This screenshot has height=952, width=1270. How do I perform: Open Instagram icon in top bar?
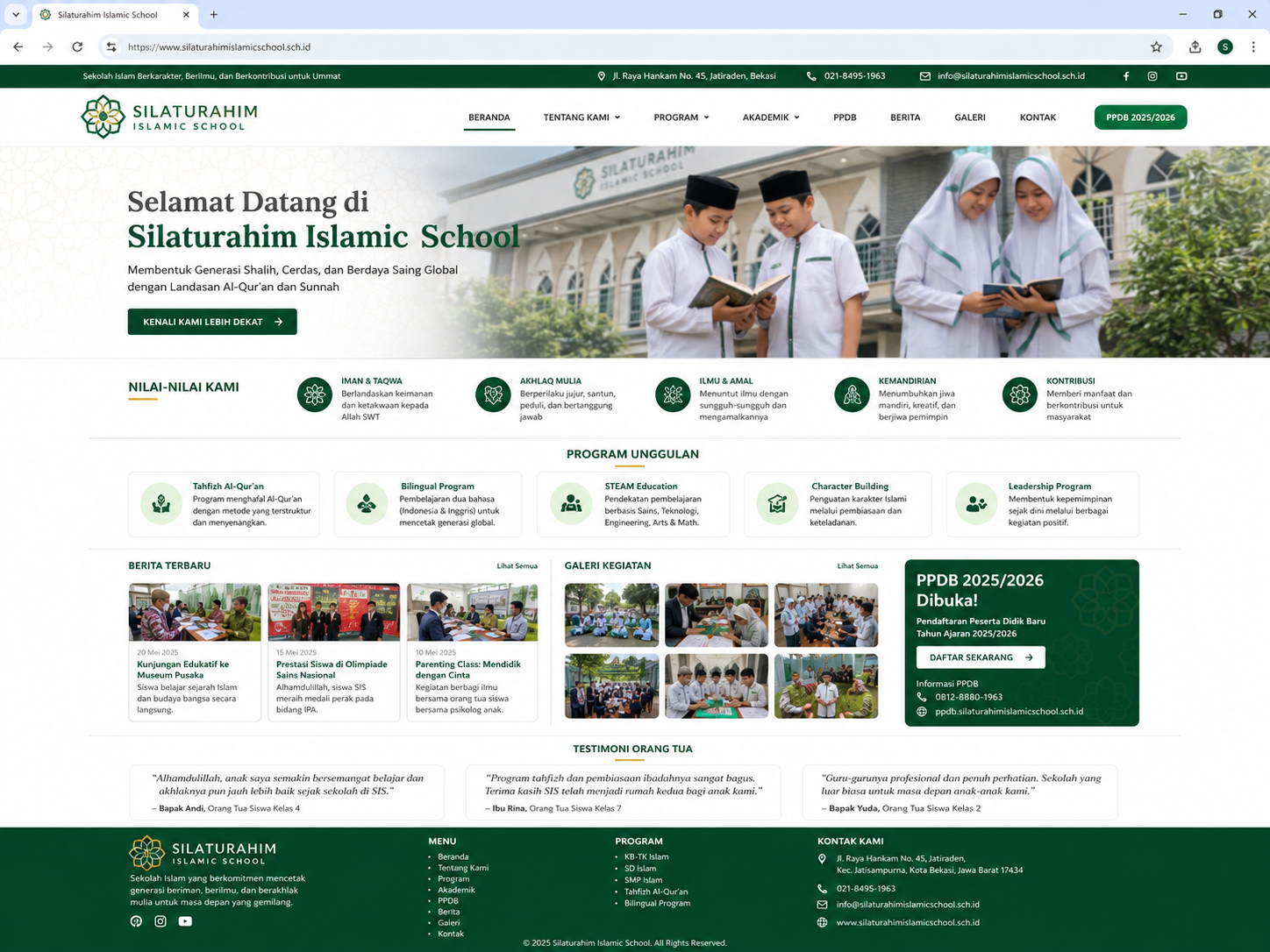pyautogui.click(x=1152, y=76)
